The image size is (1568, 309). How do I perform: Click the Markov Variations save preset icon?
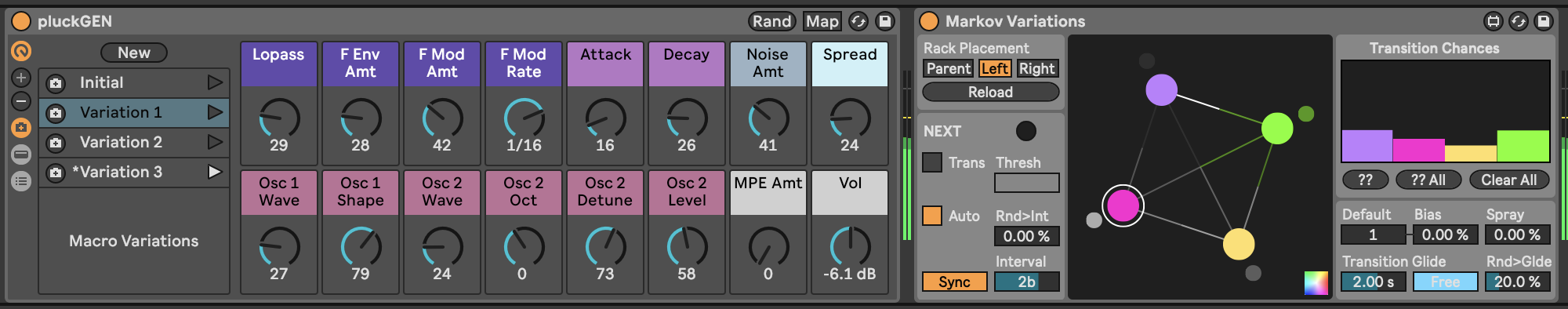(1544, 21)
